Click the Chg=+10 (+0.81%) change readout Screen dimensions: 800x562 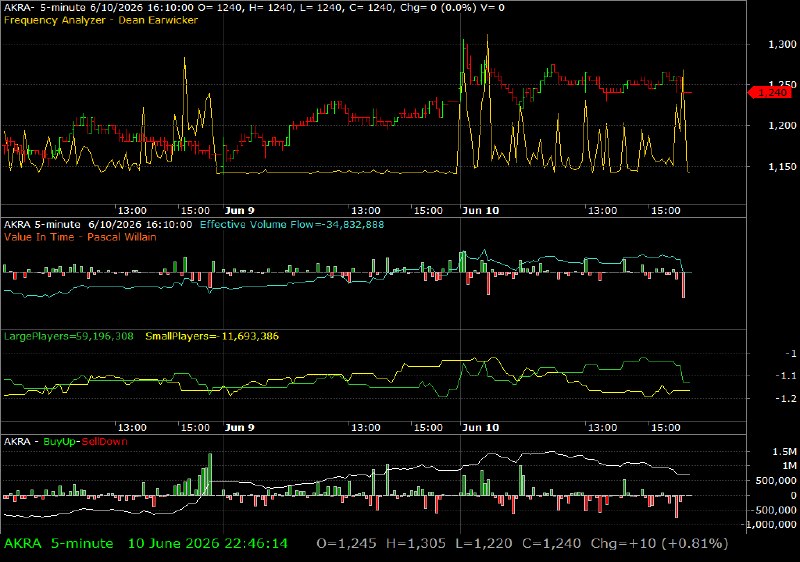coord(659,544)
